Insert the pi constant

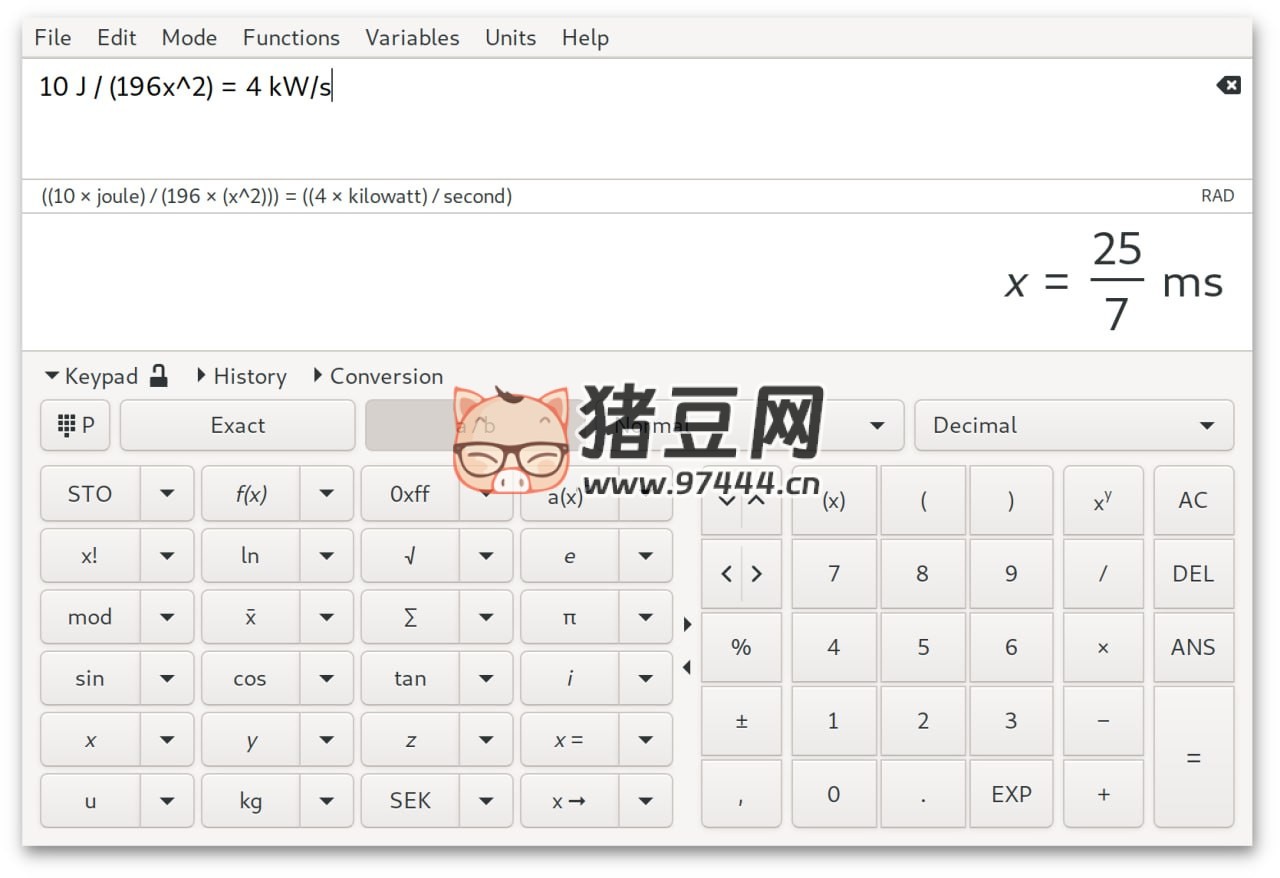(569, 617)
